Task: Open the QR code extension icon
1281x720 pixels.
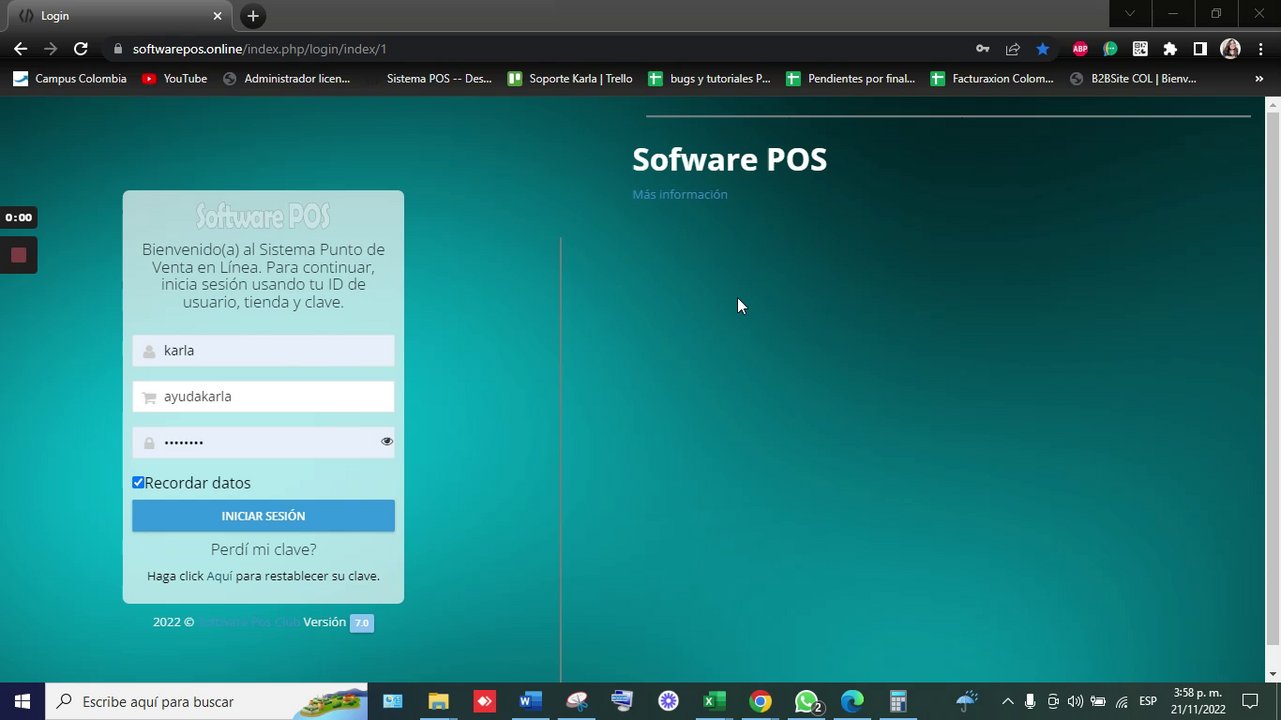Action: click(x=1140, y=49)
